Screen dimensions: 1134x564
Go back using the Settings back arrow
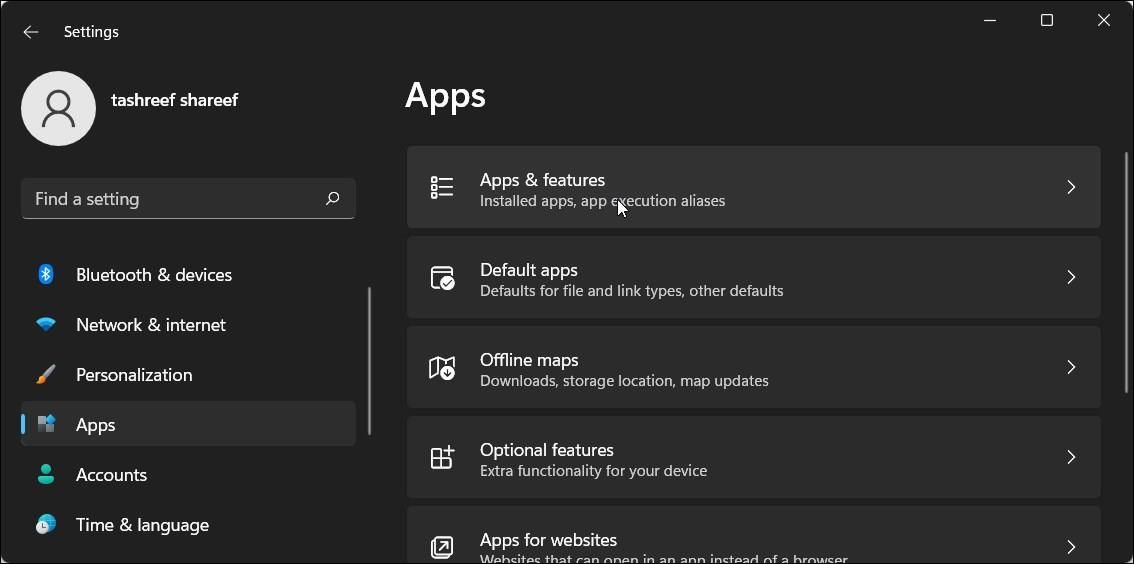30,32
